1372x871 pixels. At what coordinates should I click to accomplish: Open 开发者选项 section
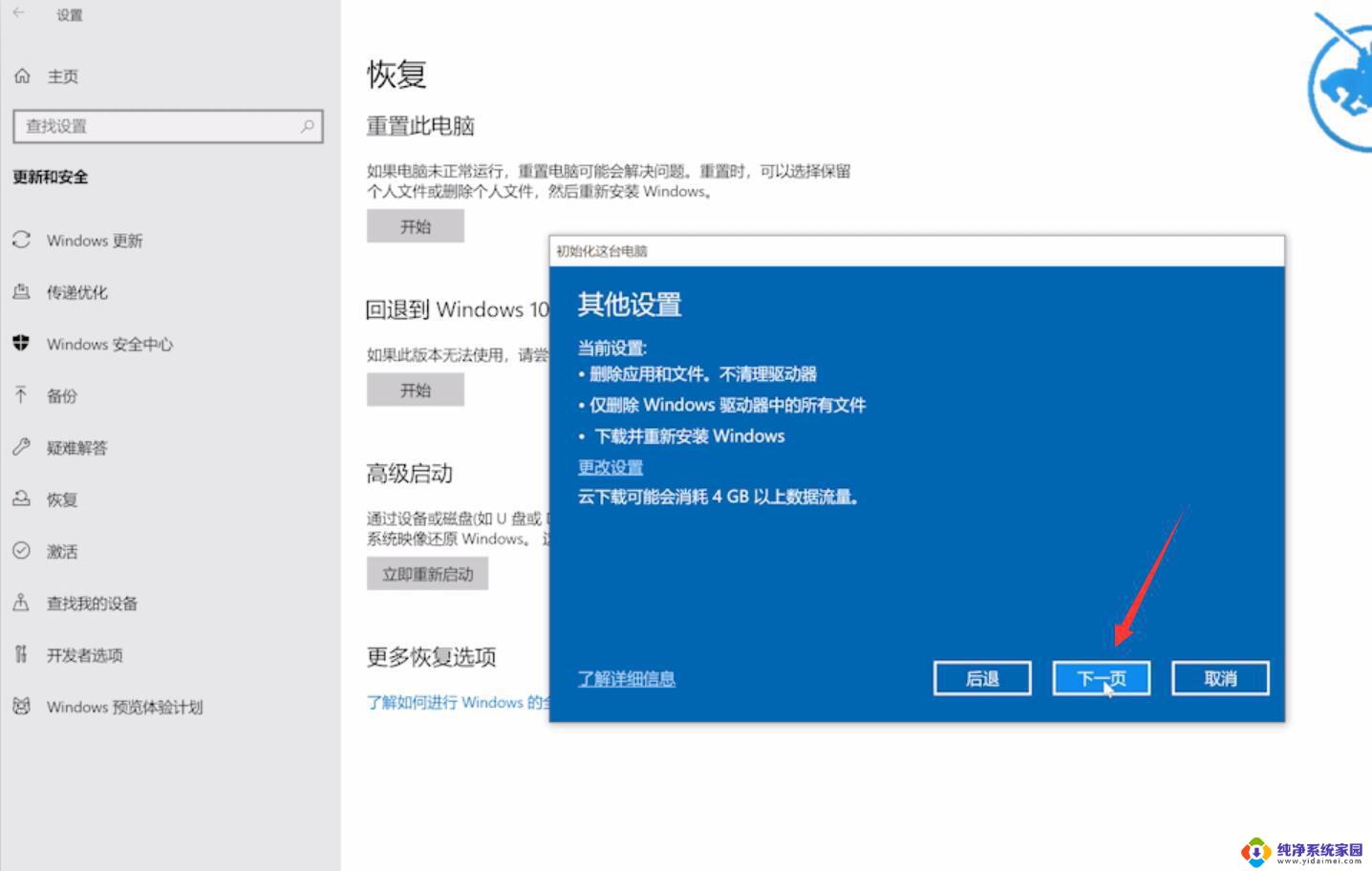[85, 655]
